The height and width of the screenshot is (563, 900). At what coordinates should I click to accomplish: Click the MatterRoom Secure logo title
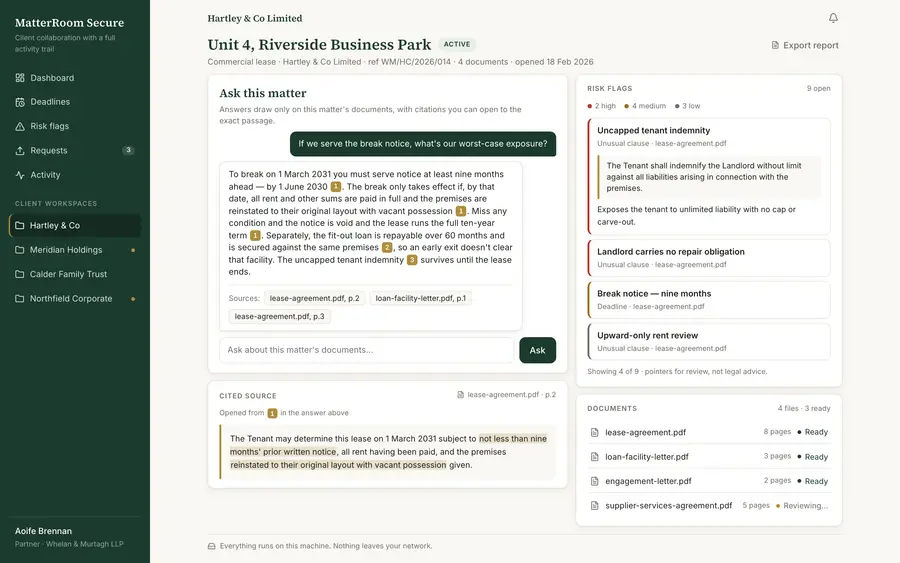click(69, 23)
